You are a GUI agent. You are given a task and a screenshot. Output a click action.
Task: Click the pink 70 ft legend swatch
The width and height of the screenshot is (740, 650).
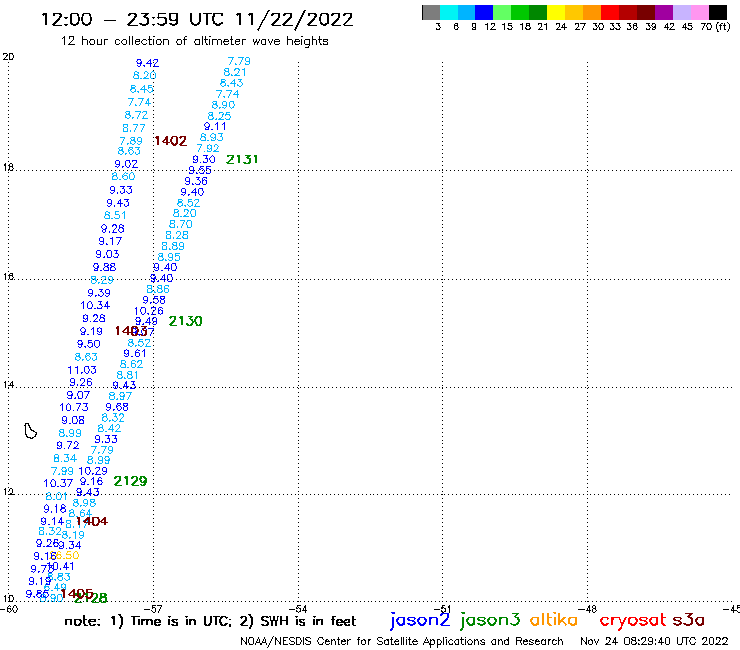pos(699,12)
